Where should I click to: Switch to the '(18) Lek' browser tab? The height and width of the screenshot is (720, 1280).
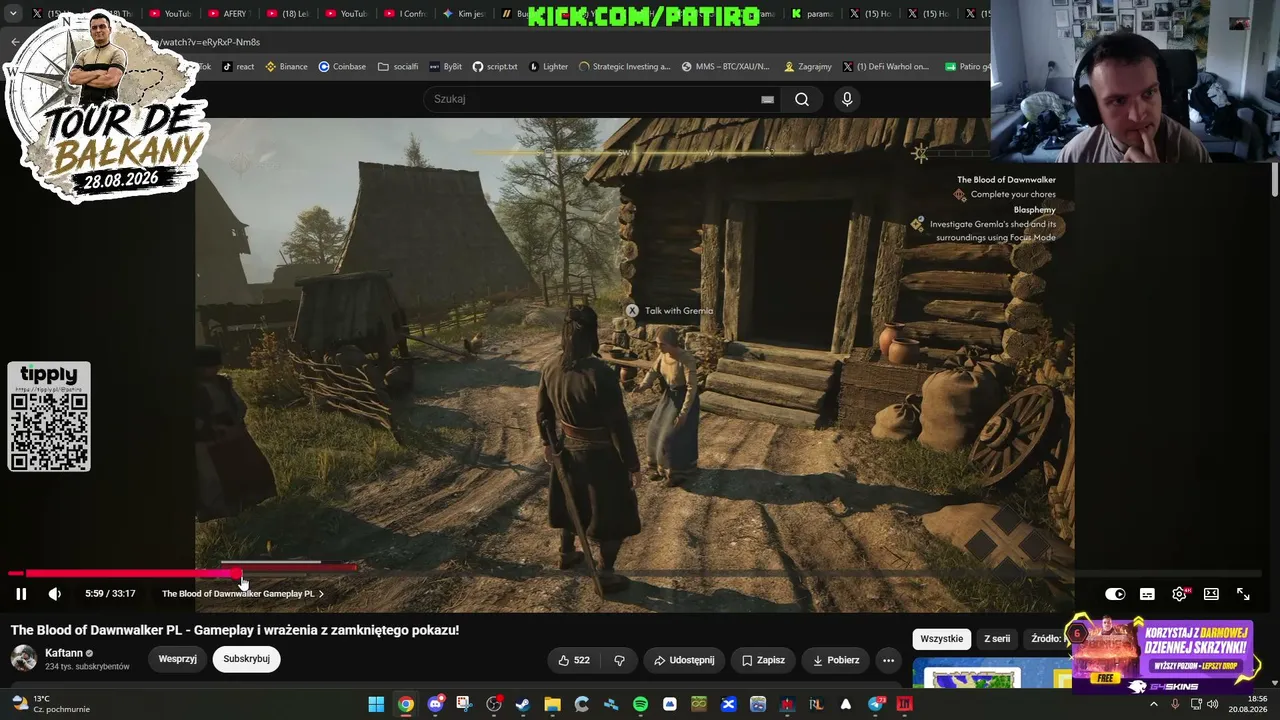(288, 14)
